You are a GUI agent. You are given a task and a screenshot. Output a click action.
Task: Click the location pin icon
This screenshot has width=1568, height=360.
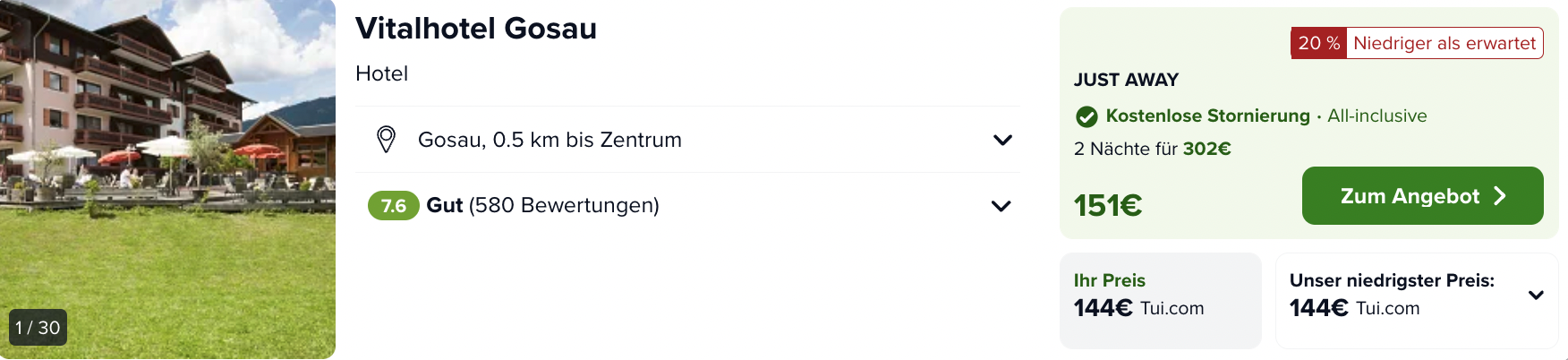[386, 140]
